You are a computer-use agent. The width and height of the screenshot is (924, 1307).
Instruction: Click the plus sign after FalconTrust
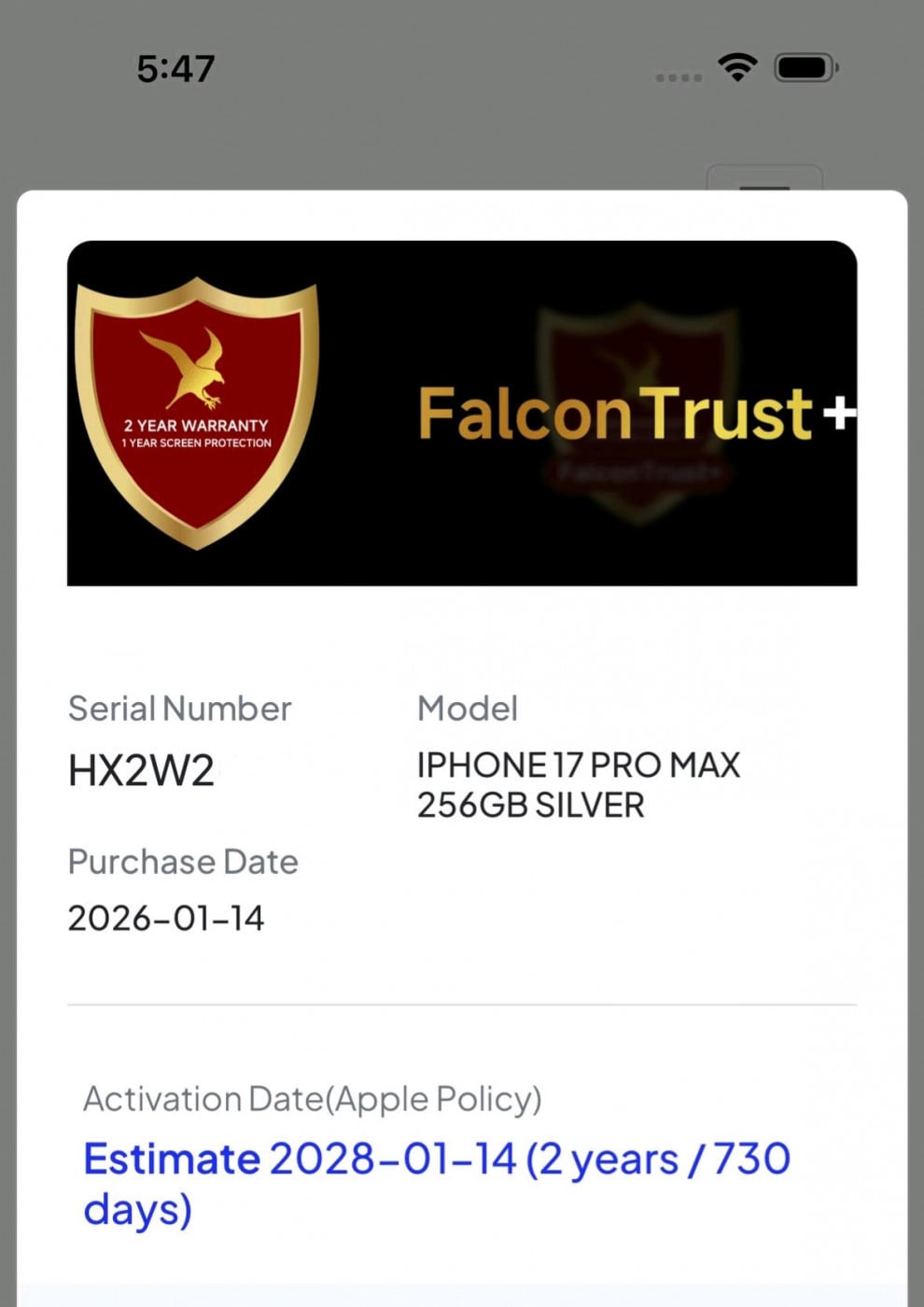coord(840,413)
